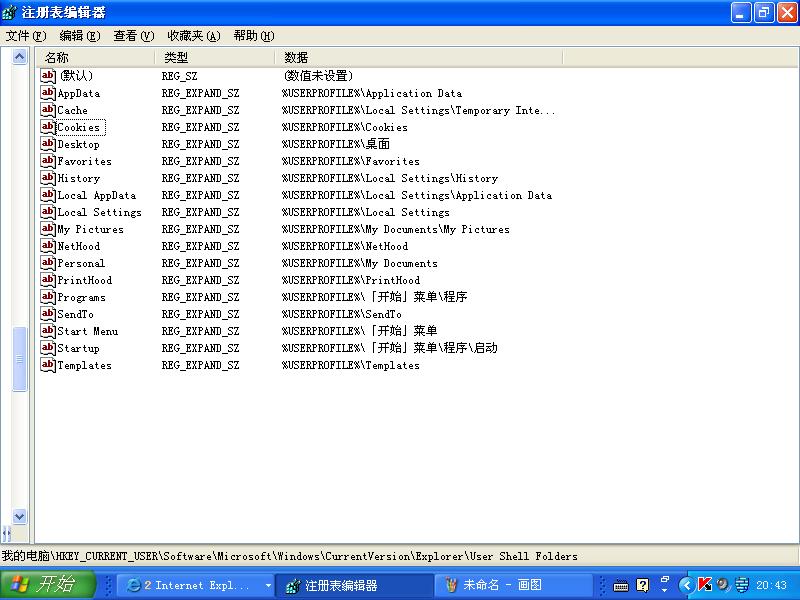Click the REG_SZ type cell

point(180,76)
